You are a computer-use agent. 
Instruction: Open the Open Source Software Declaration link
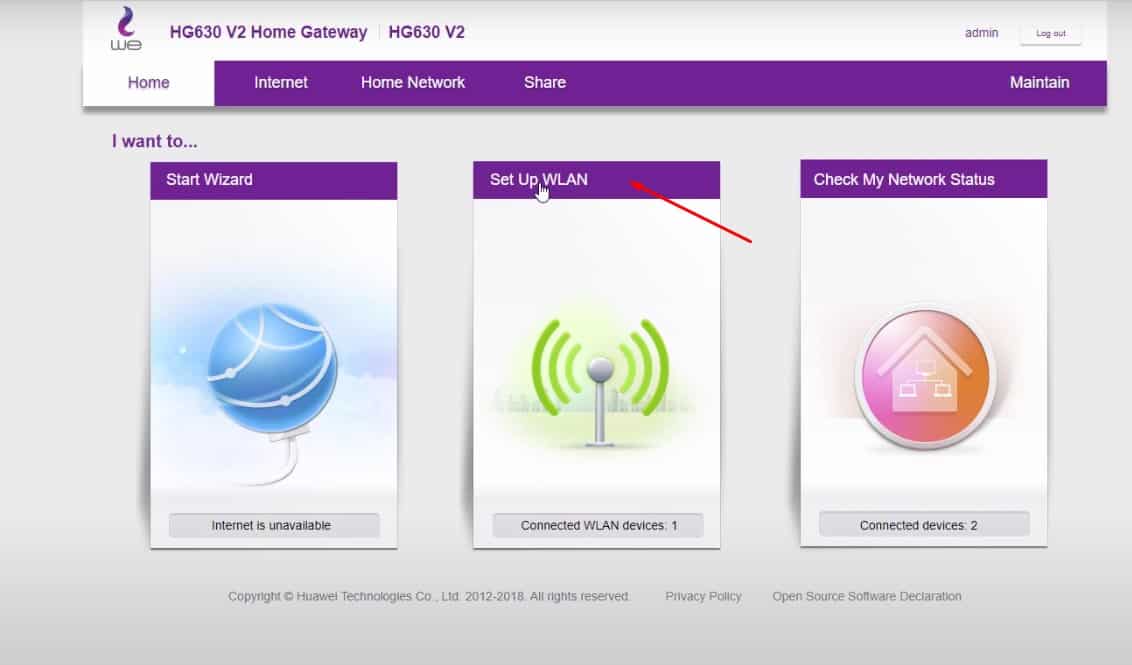[867, 596]
